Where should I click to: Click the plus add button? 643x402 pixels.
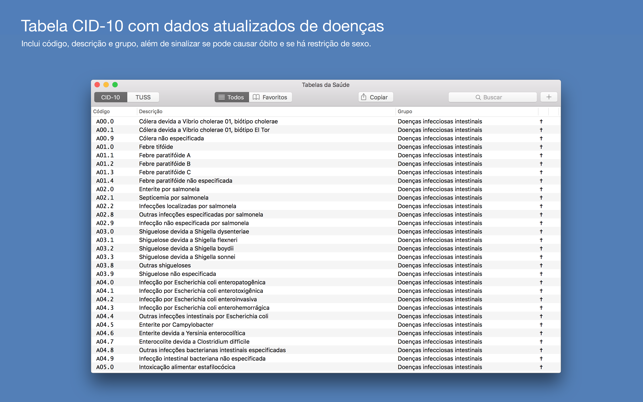pos(549,97)
